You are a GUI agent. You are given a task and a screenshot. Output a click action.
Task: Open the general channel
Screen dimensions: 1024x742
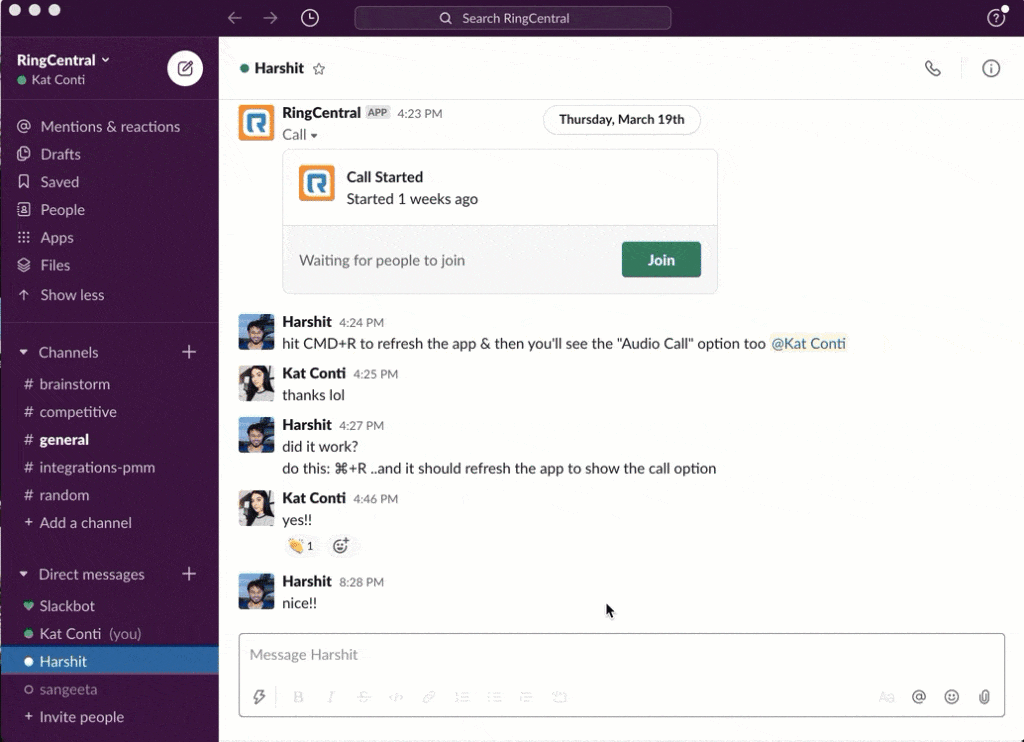pos(64,440)
